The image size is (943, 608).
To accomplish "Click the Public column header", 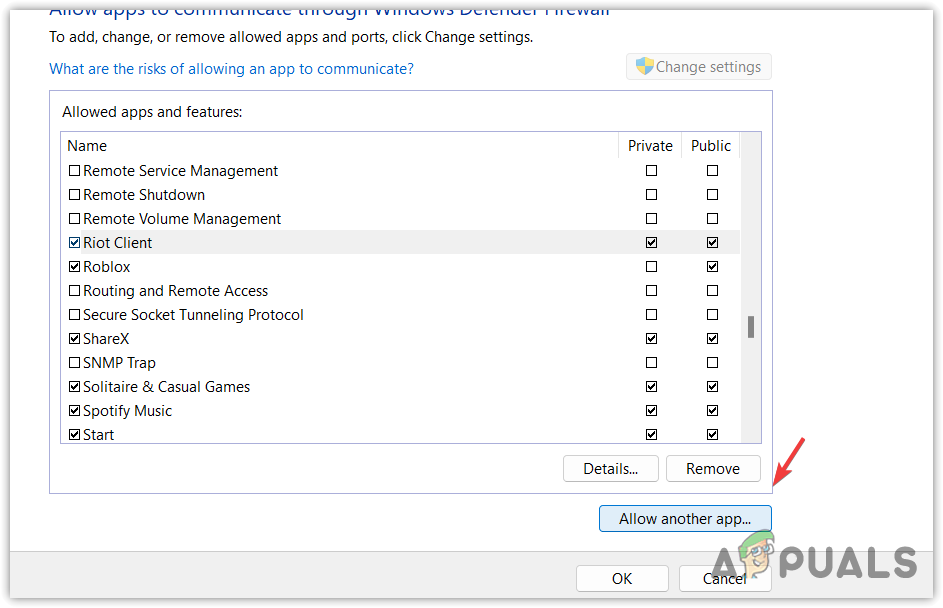I will (711, 146).
